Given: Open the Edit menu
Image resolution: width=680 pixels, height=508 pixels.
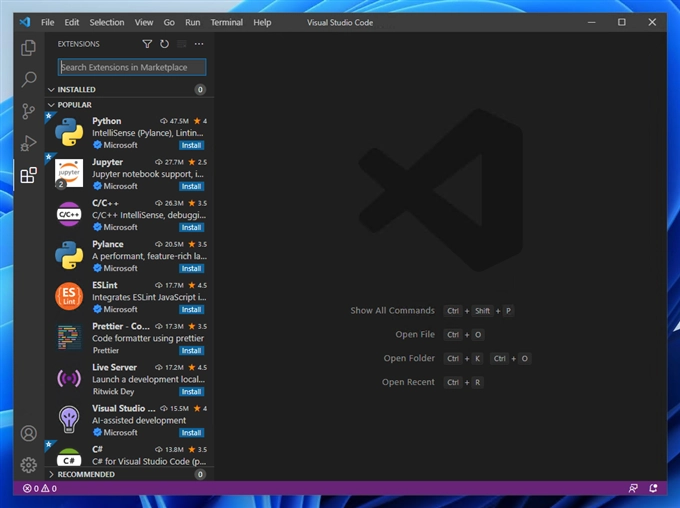Looking at the screenshot, I should tap(72, 22).
